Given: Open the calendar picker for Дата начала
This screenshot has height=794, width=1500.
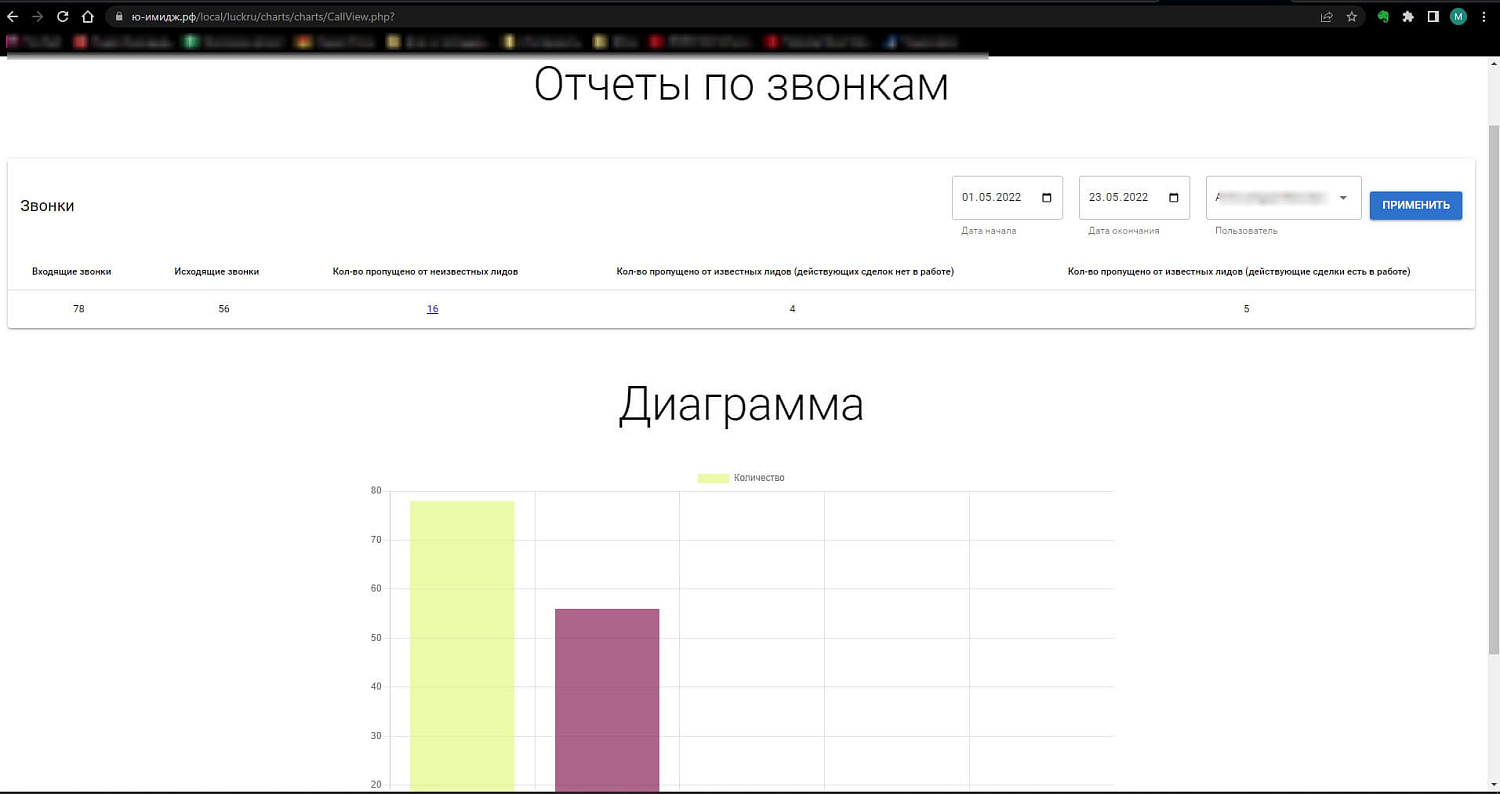Looking at the screenshot, I should 1047,197.
